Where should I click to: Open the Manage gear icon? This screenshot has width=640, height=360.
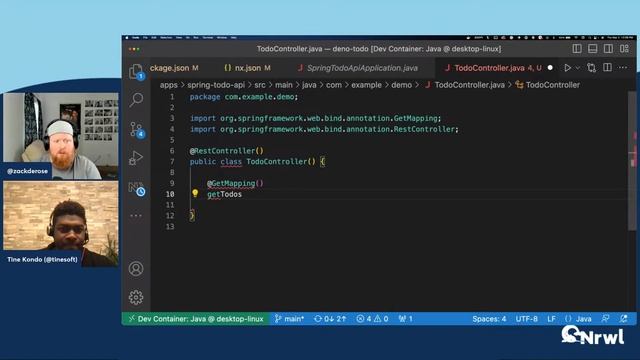click(x=136, y=297)
